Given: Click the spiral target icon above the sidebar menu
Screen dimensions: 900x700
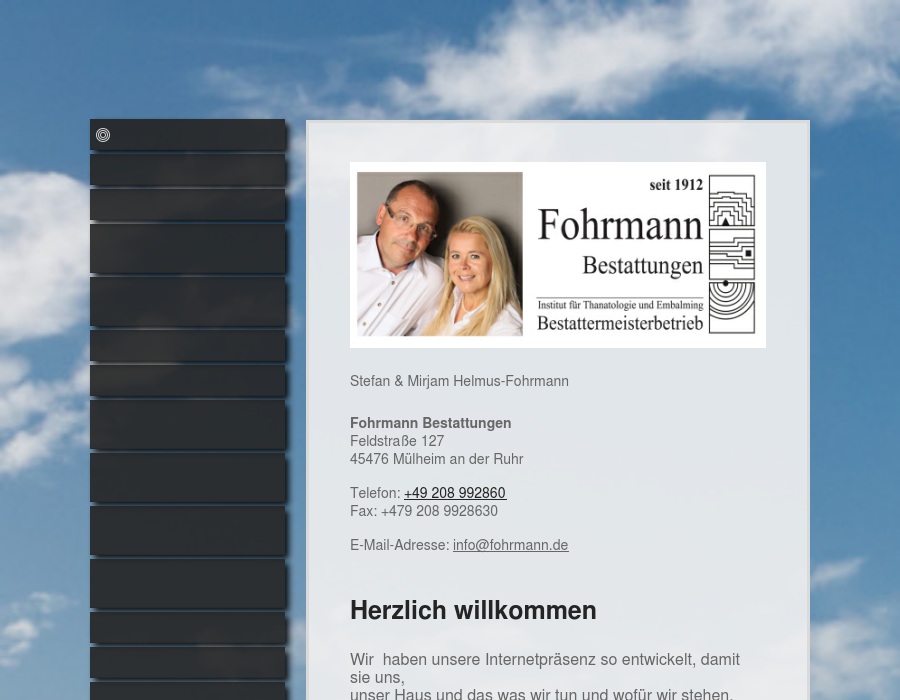Looking at the screenshot, I should click(x=103, y=135).
